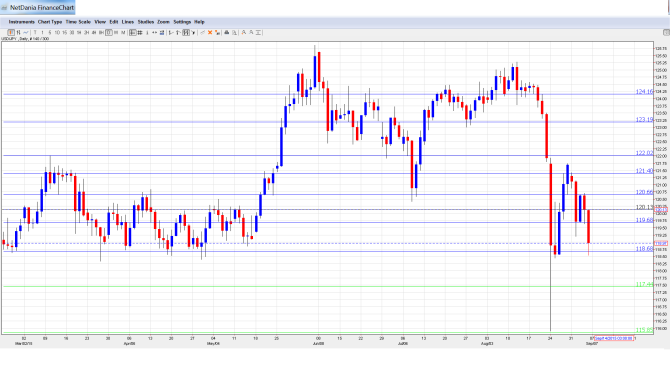Viewport: 670px width, 377px height.
Task: Select the 120.66 horizontal line label
Action: pos(644,192)
